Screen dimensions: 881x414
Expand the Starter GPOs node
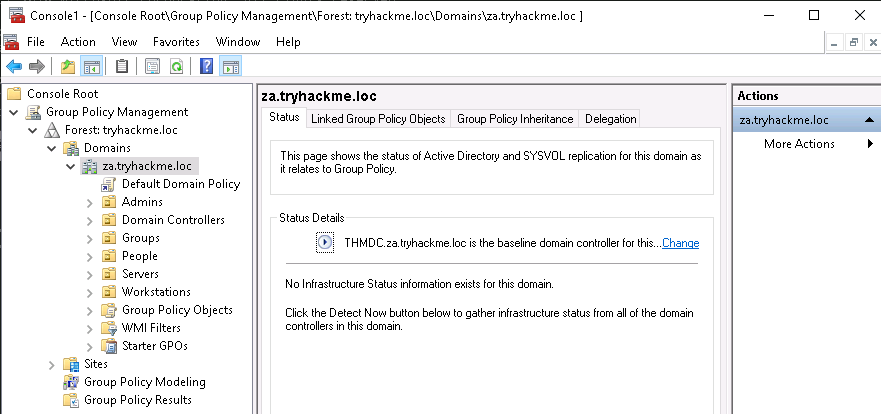pyautogui.click(x=90, y=346)
